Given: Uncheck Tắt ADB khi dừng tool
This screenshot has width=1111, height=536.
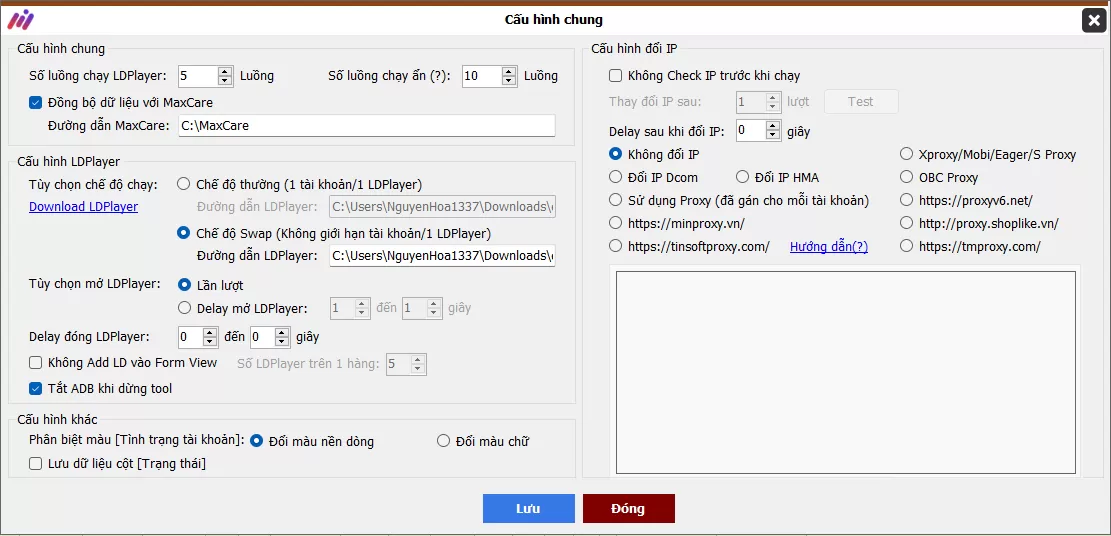Looking at the screenshot, I should 36,389.
